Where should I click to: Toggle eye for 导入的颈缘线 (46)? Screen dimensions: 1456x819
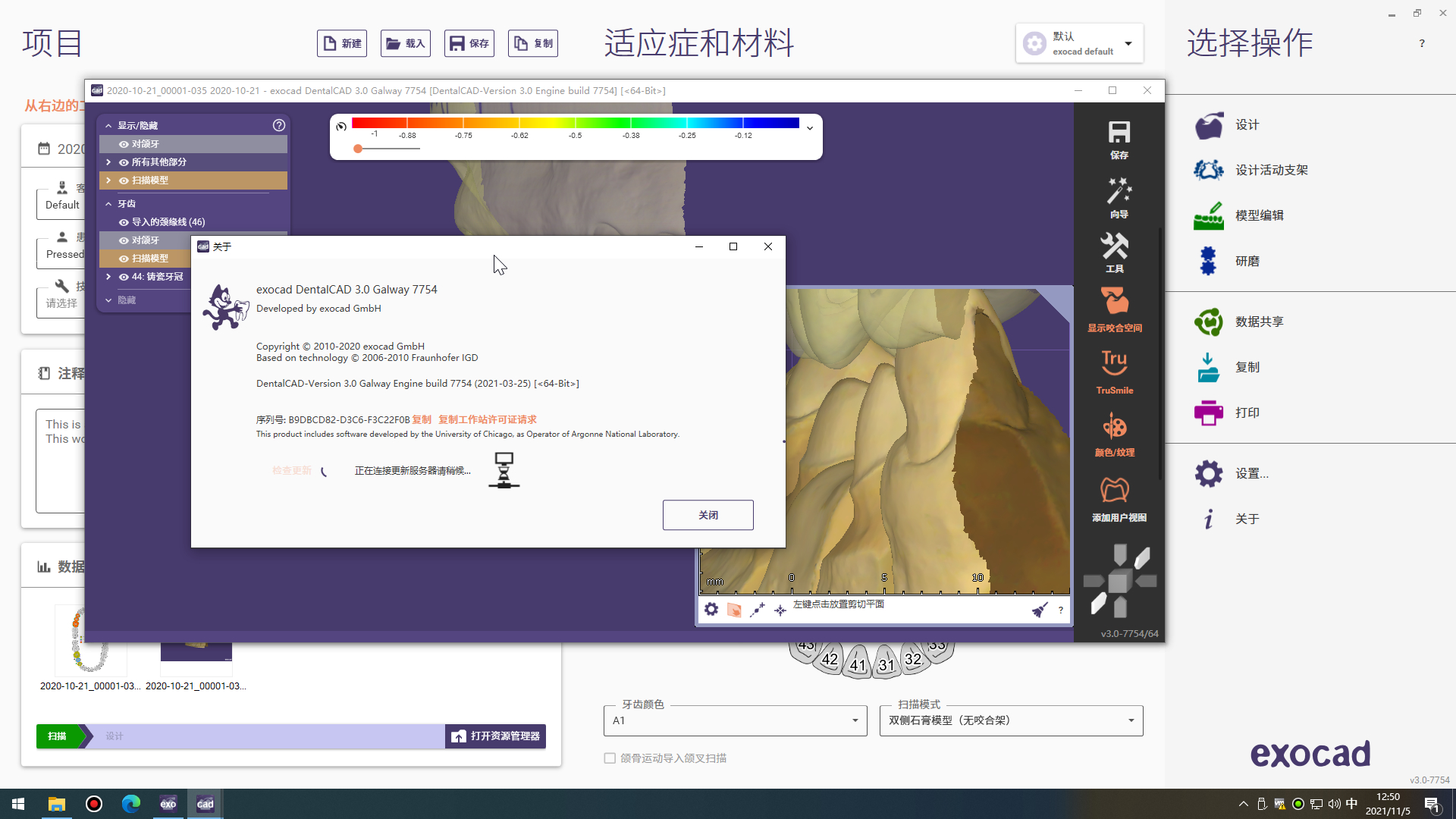pyautogui.click(x=124, y=222)
